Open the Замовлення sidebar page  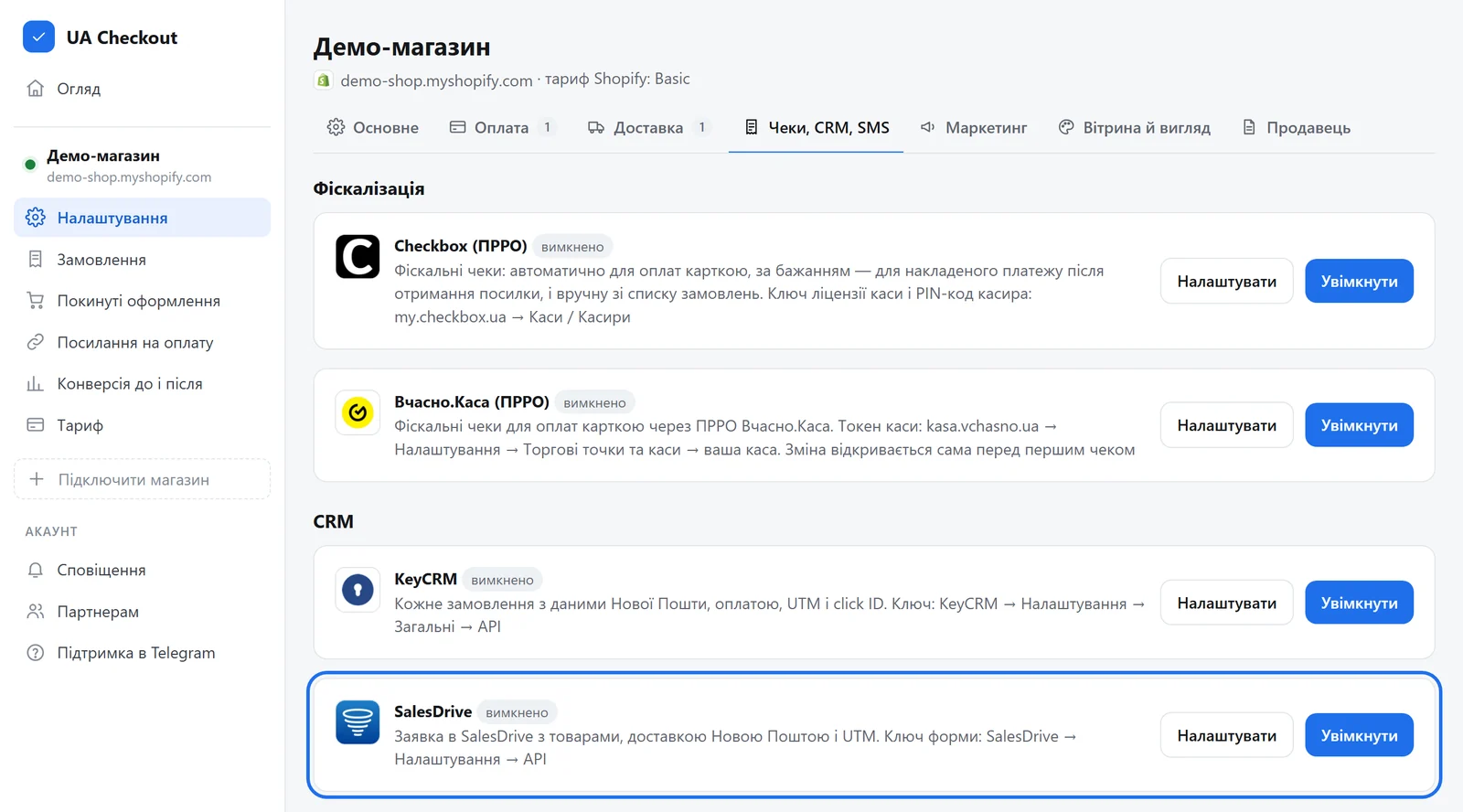(142, 260)
